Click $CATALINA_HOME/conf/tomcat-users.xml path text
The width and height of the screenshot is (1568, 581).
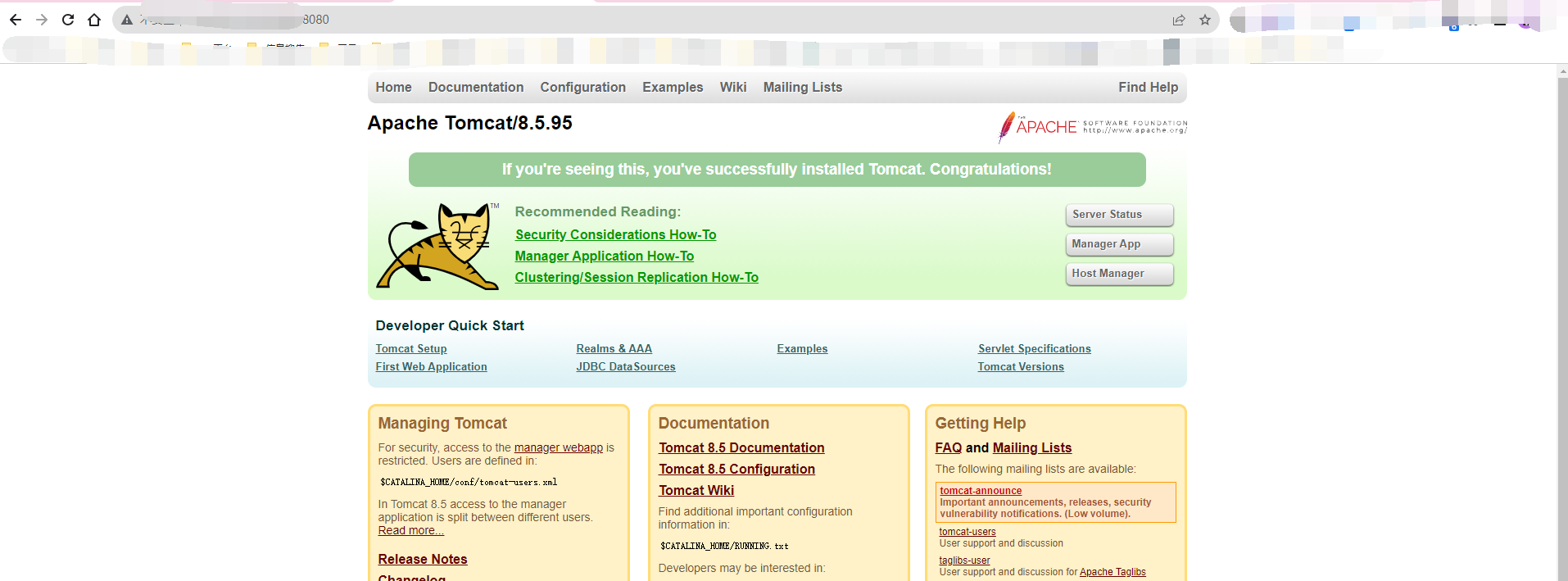coord(469,482)
